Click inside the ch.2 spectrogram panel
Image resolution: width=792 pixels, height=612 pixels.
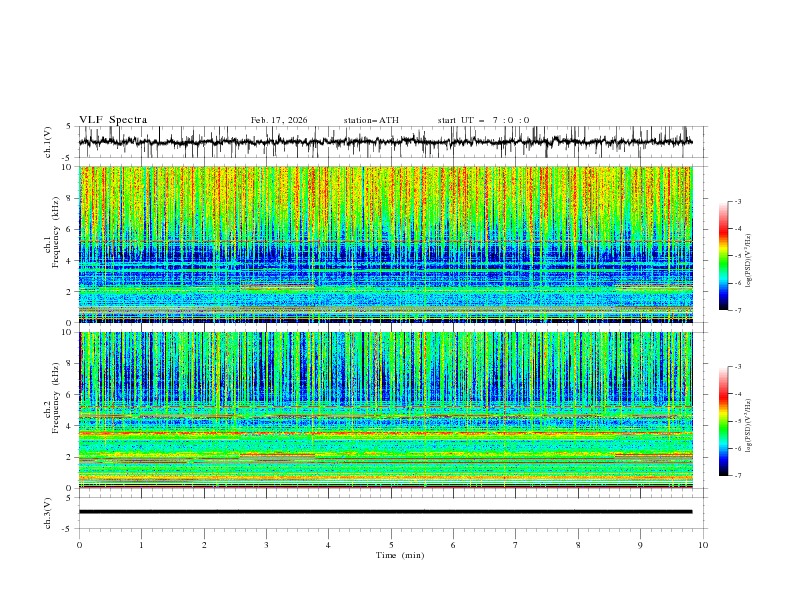pos(385,410)
